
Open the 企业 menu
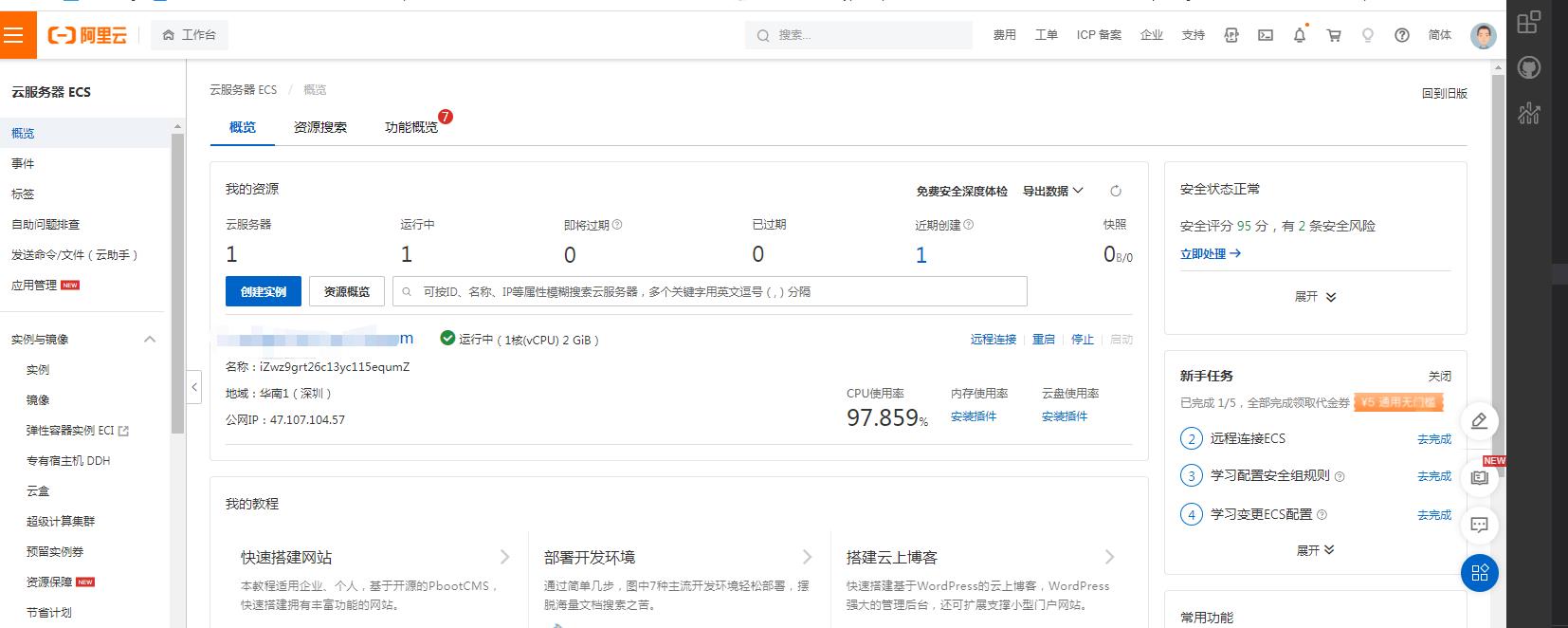1152,35
